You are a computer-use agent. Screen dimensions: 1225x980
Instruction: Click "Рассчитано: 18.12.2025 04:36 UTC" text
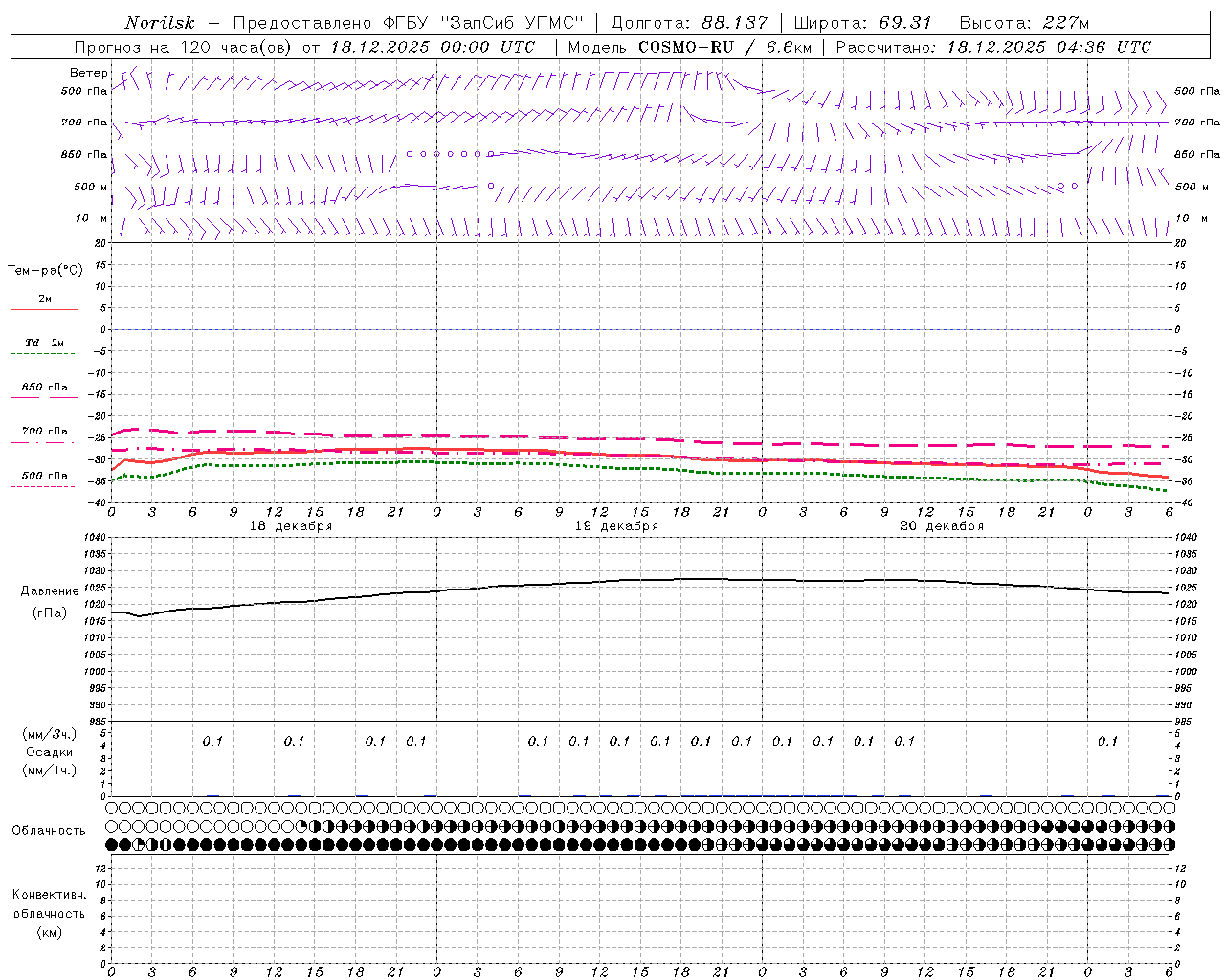click(x=993, y=47)
